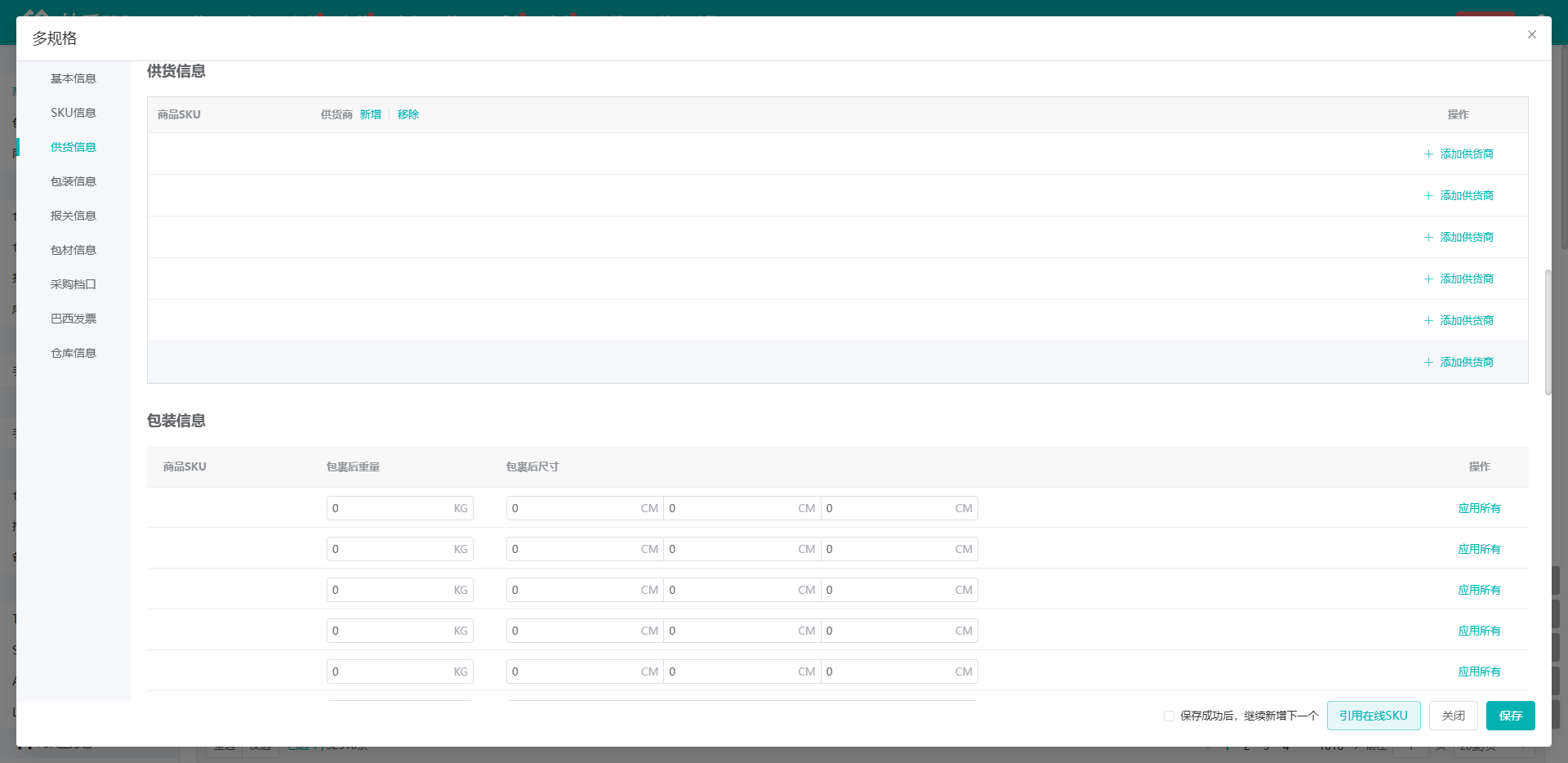Focus the first row 包裹后重量 KG field
Screen dimensions: 1568x763
point(400,508)
